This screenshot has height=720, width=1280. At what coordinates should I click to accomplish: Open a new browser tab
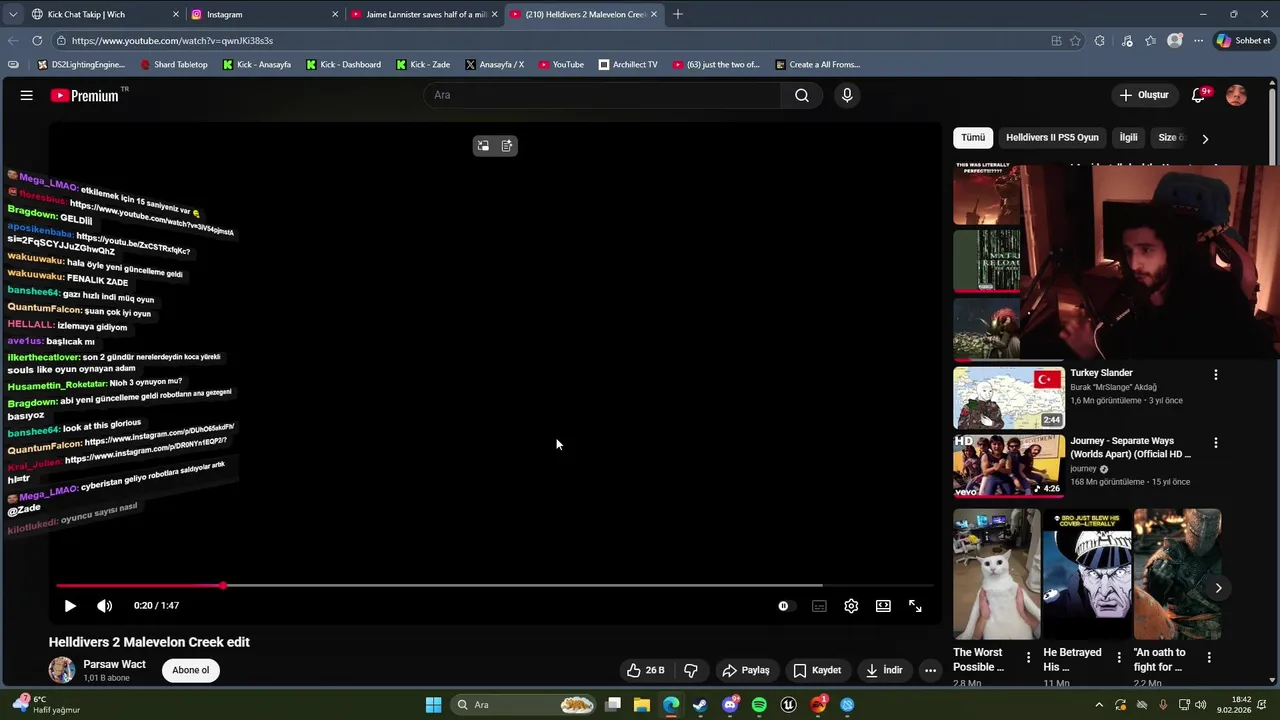click(678, 14)
